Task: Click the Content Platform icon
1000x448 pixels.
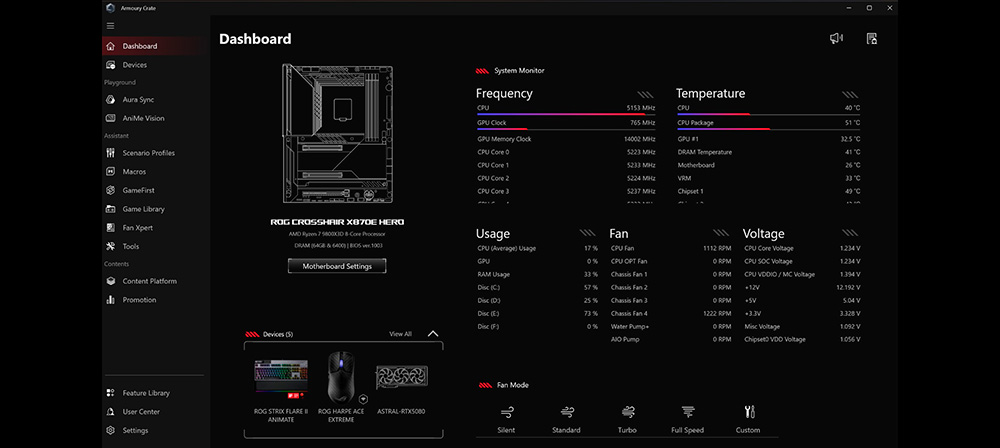Action: (x=110, y=281)
